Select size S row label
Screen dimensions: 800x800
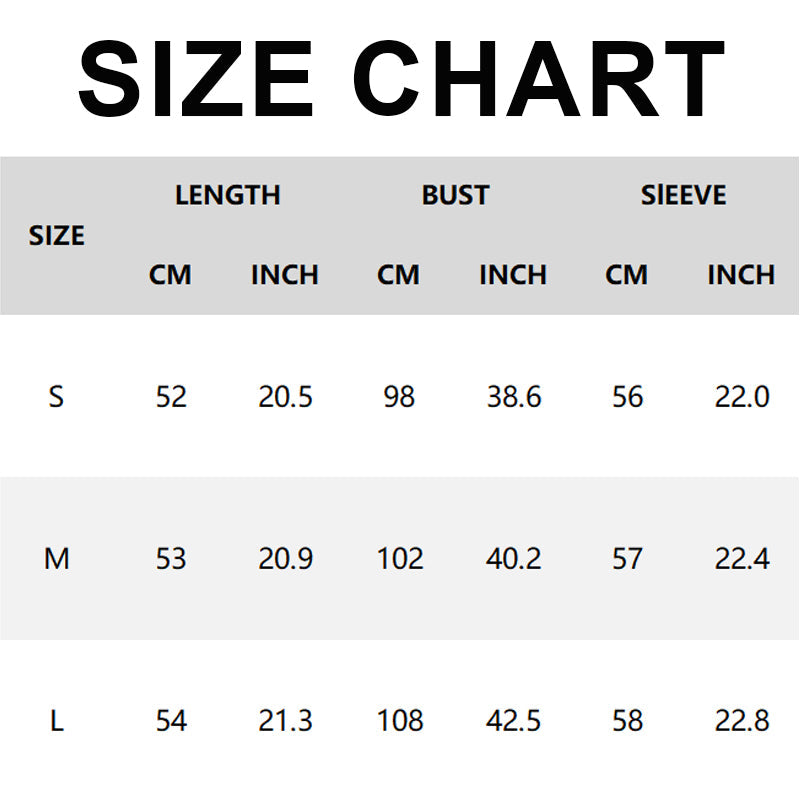pyautogui.click(x=56, y=396)
